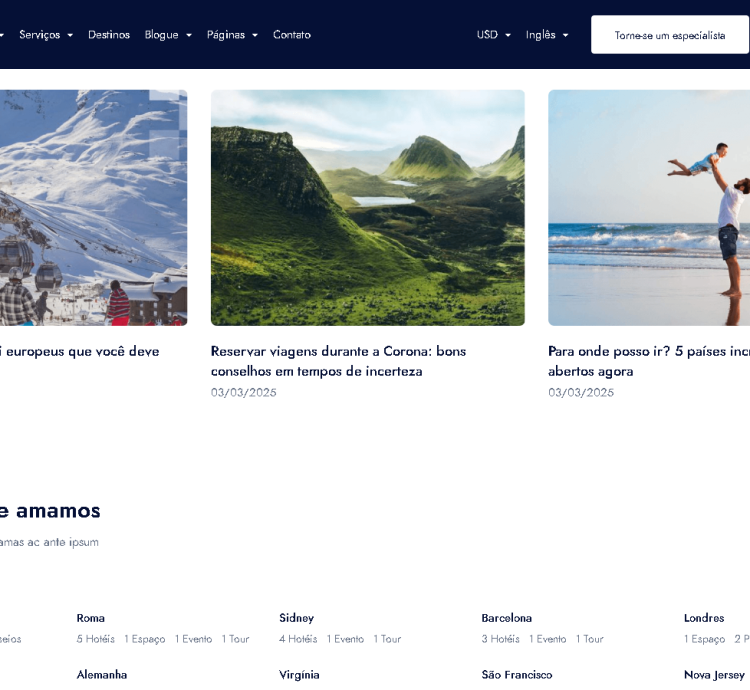
Task: Select the Barcelona destination link
Action: pos(506,618)
